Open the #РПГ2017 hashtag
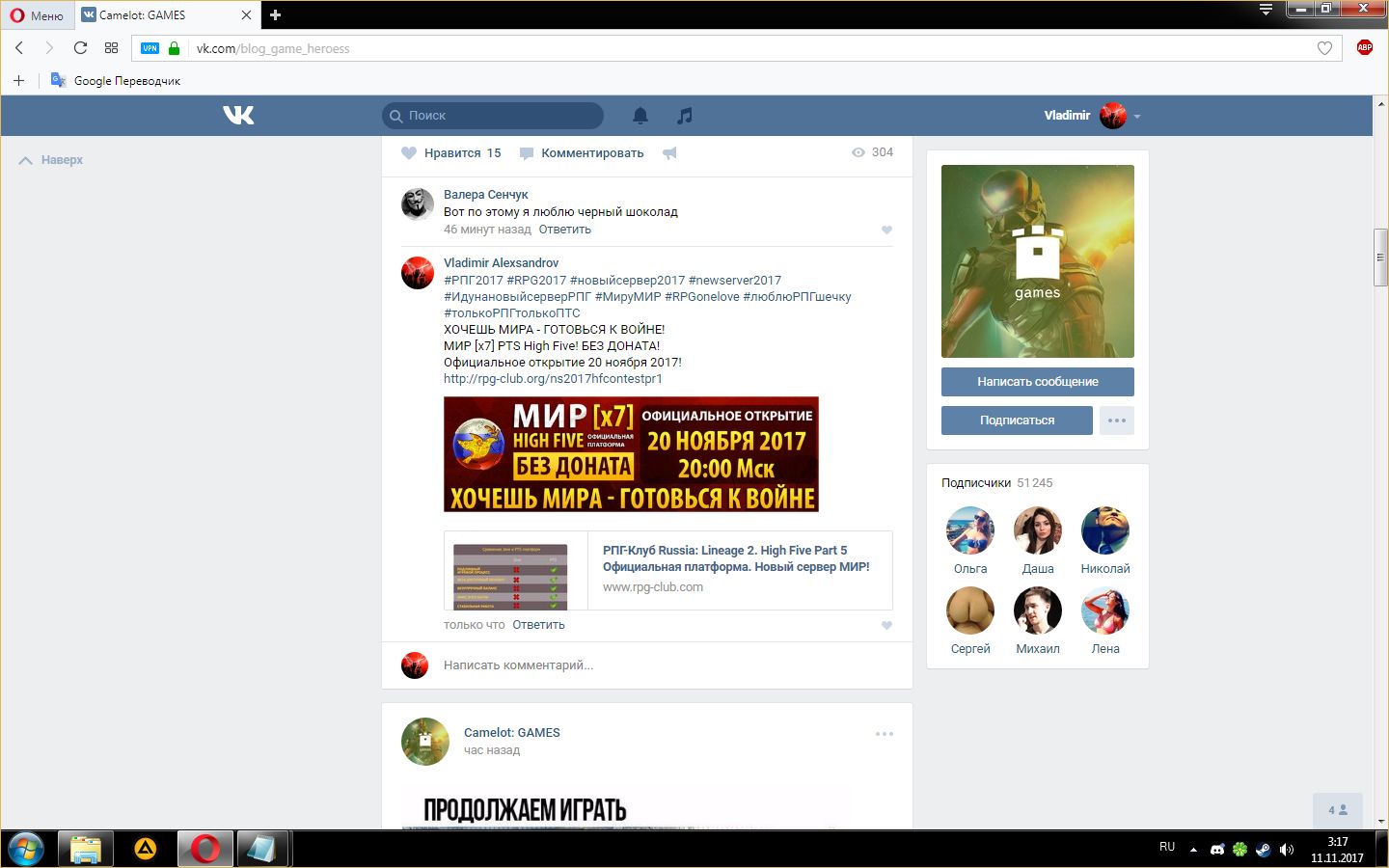The width and height of the screenshot is (1389, 868). (x=474, y=281)
